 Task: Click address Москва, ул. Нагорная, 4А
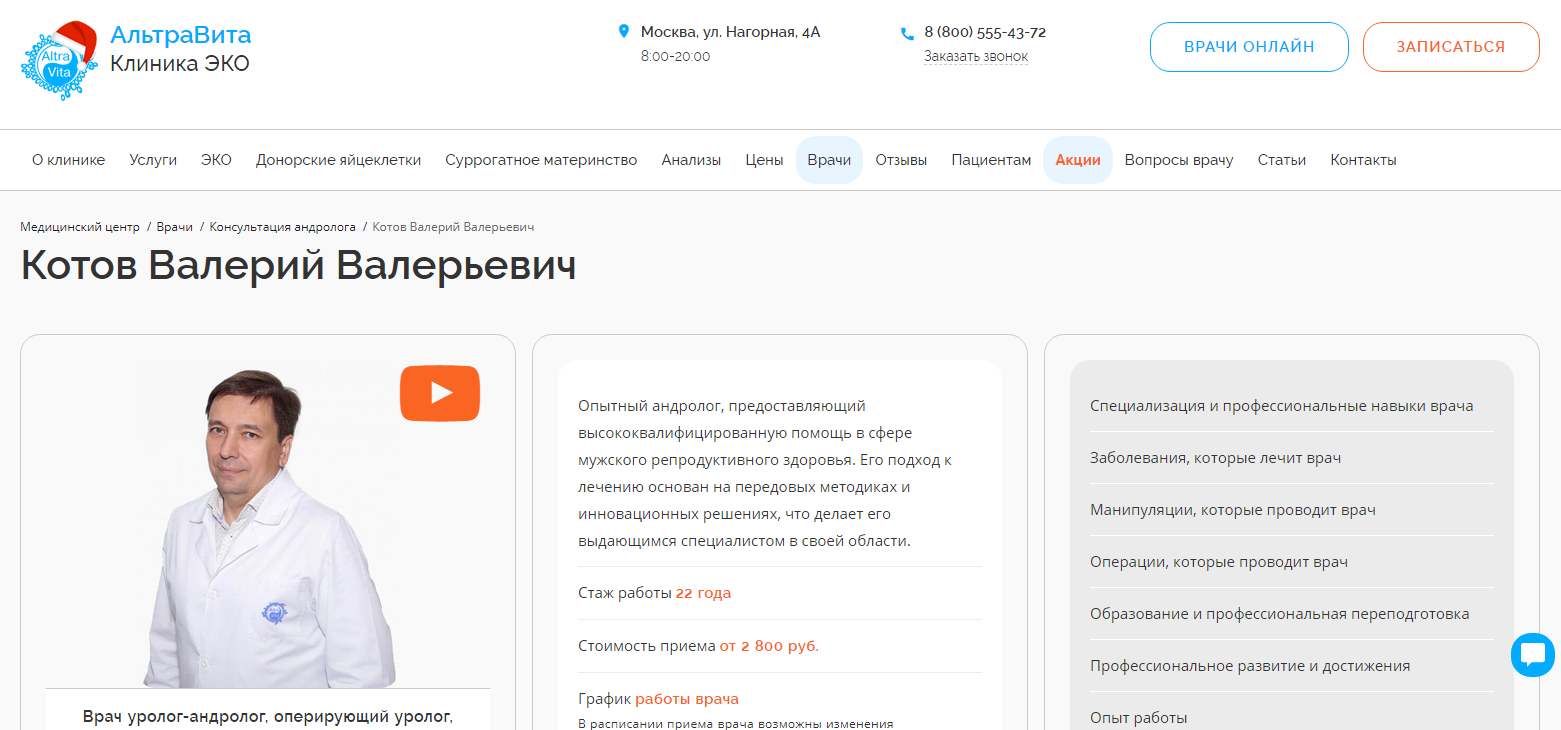pos(730,32)
